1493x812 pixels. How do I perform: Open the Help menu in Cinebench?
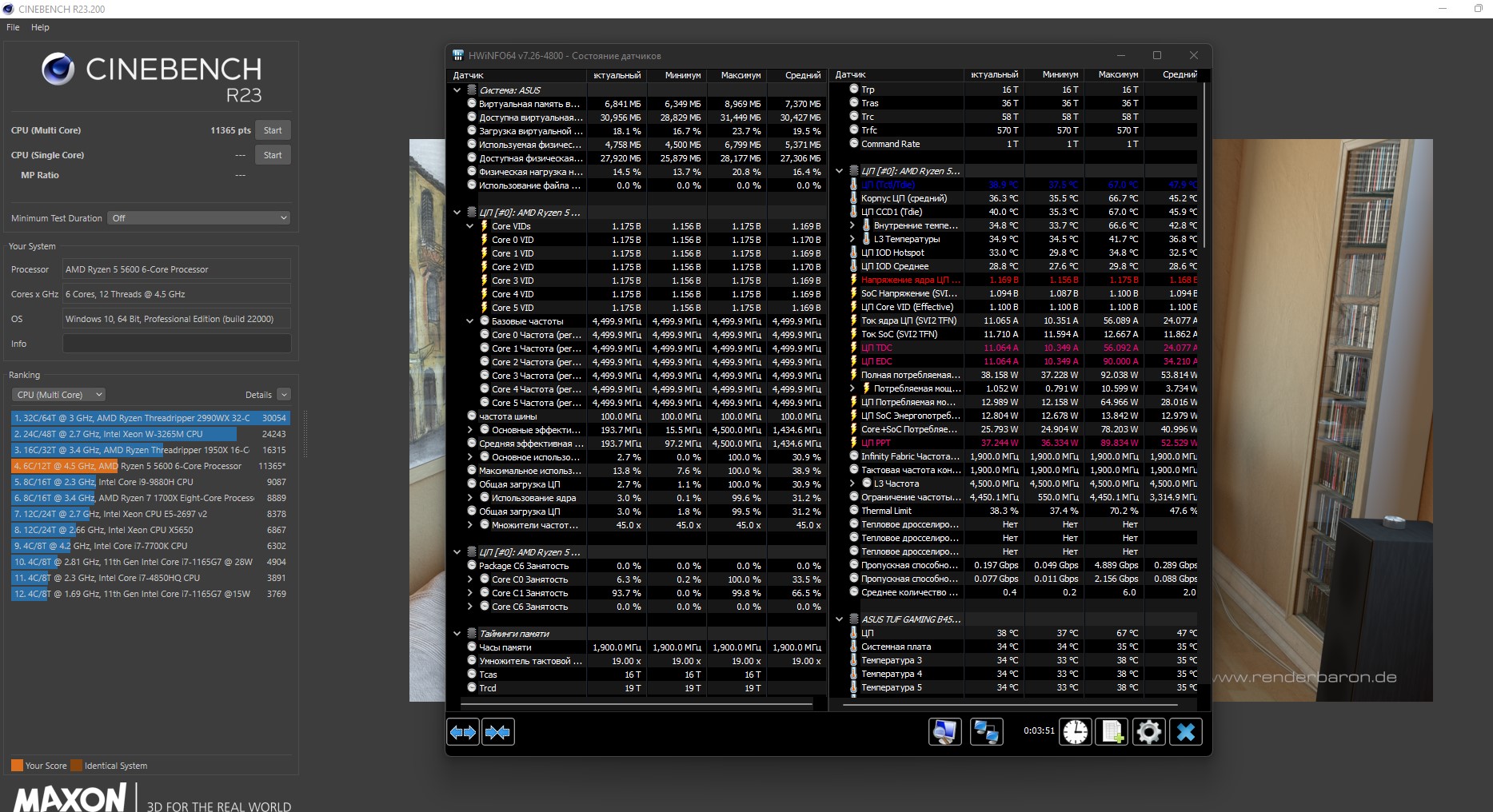click(40, 27)
